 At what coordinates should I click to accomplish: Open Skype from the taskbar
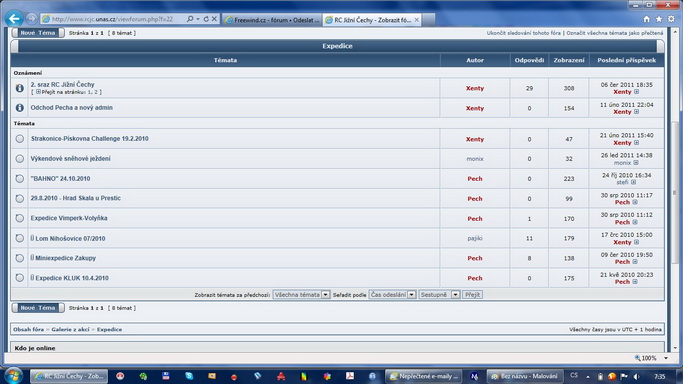189,376
